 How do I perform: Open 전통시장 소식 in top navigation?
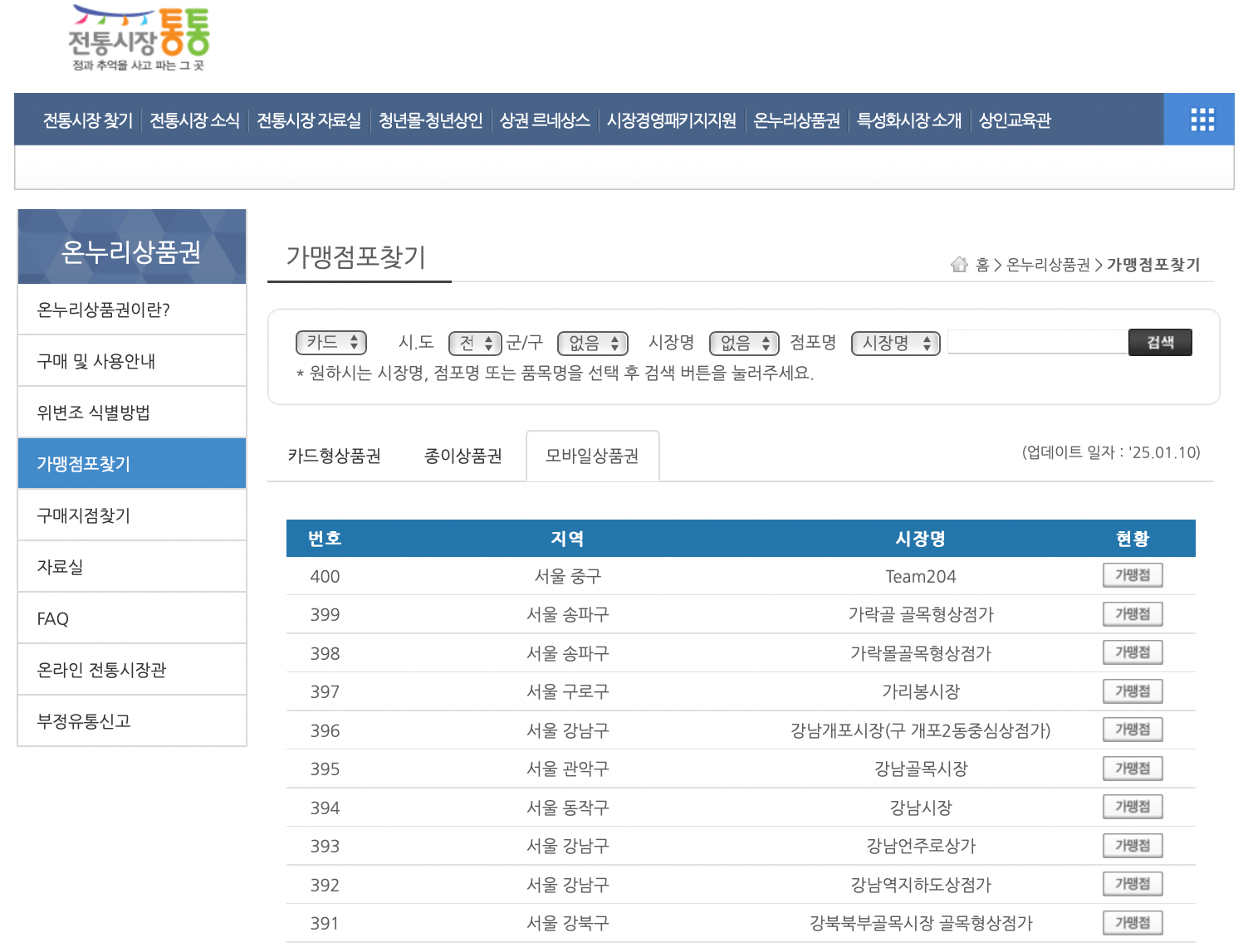point(194,120)
